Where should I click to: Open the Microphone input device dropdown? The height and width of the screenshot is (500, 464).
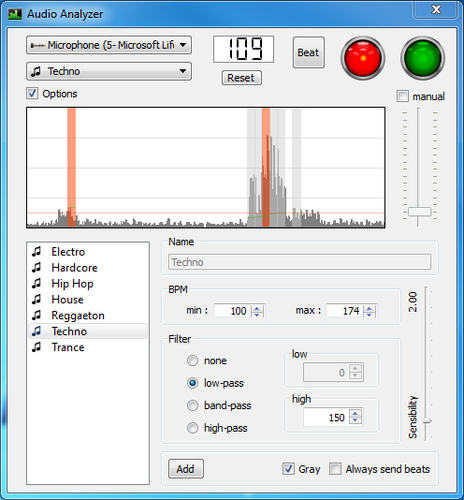(109, 45)
